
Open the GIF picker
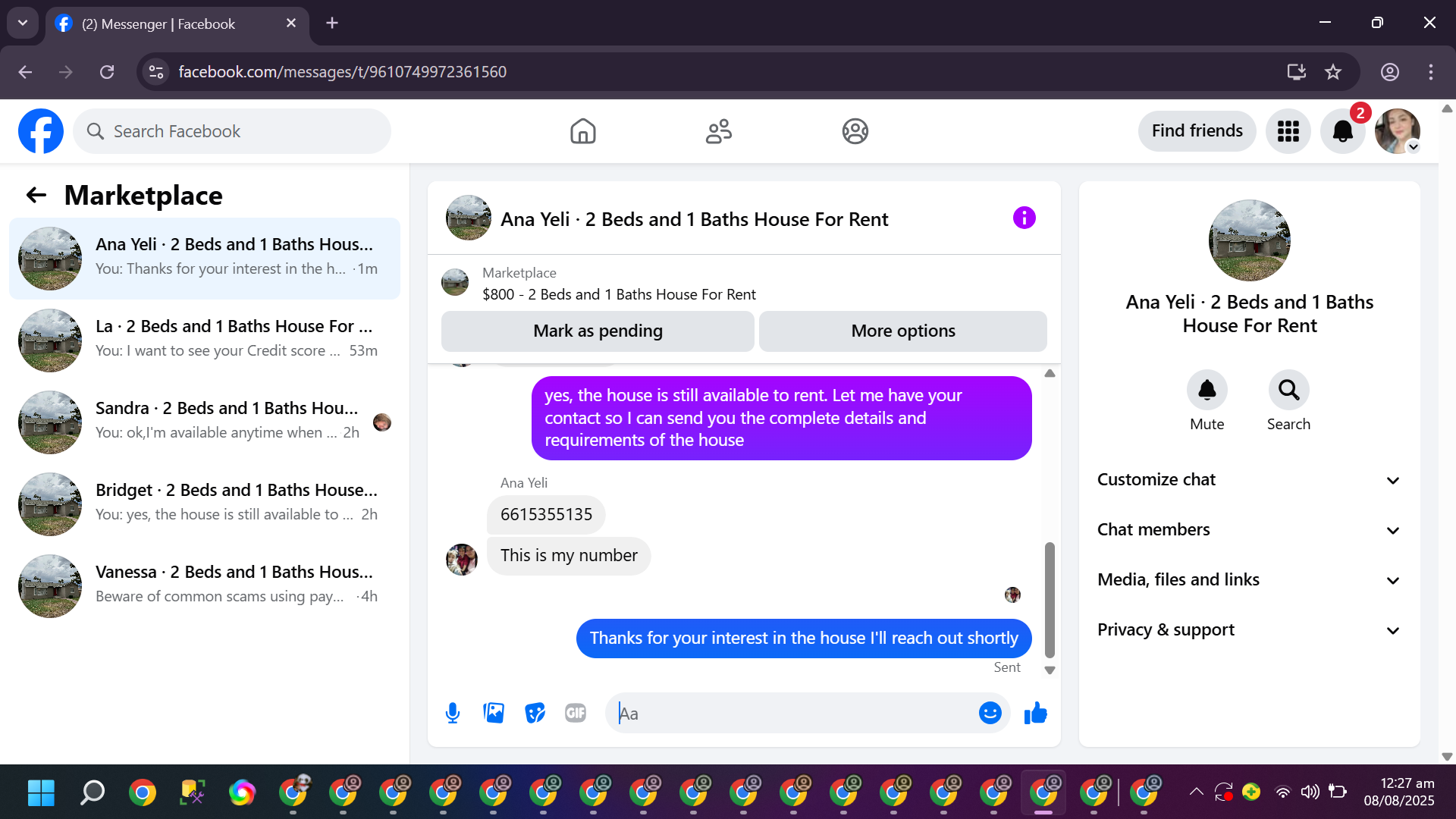576,713
